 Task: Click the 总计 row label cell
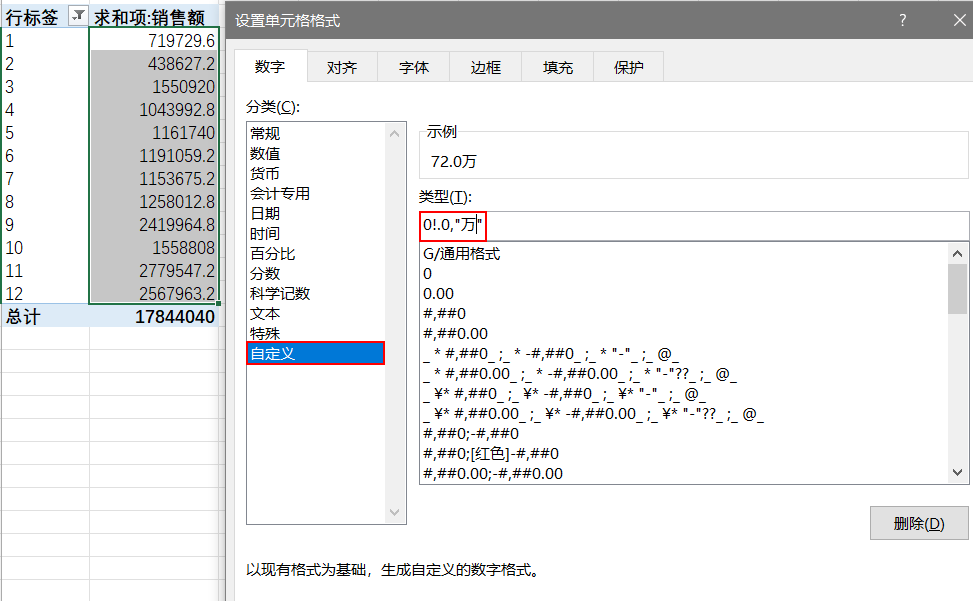tap(45, 316)
